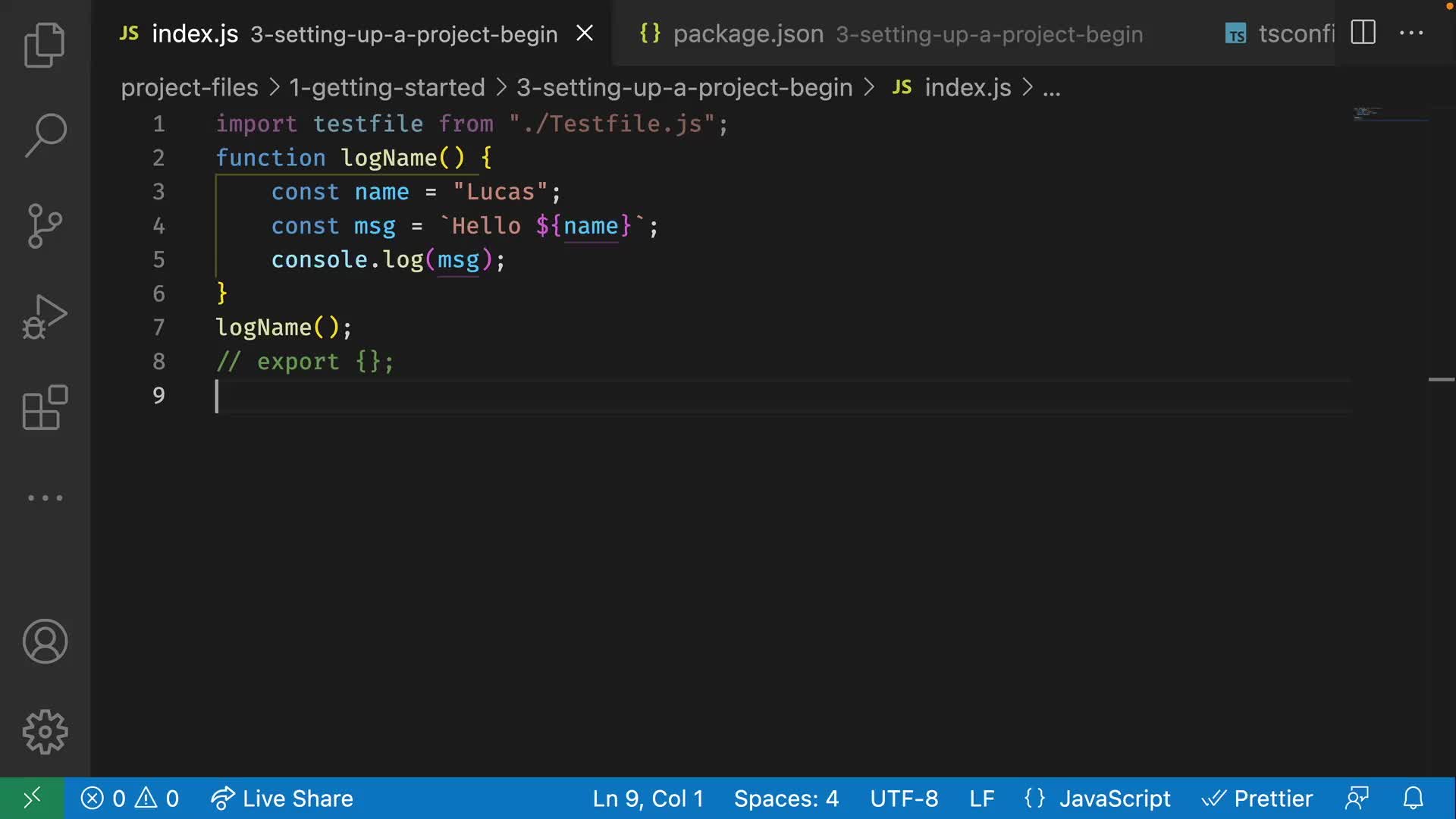Viewport: 1456px width, 819px height.
Task: Show additional activity bar views ellipsis
Action: click(45, 498)
